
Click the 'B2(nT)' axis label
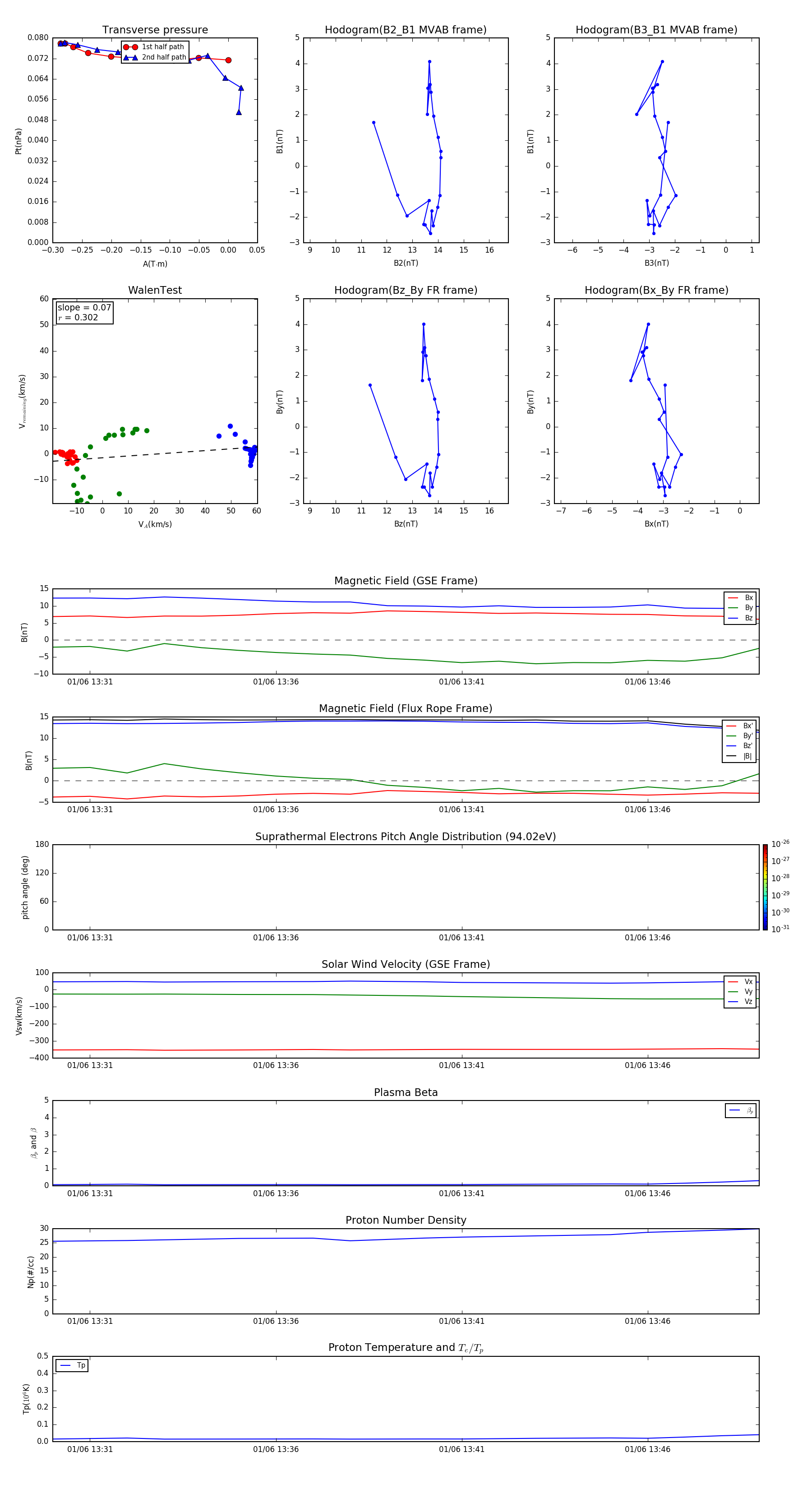click(406, 263)
